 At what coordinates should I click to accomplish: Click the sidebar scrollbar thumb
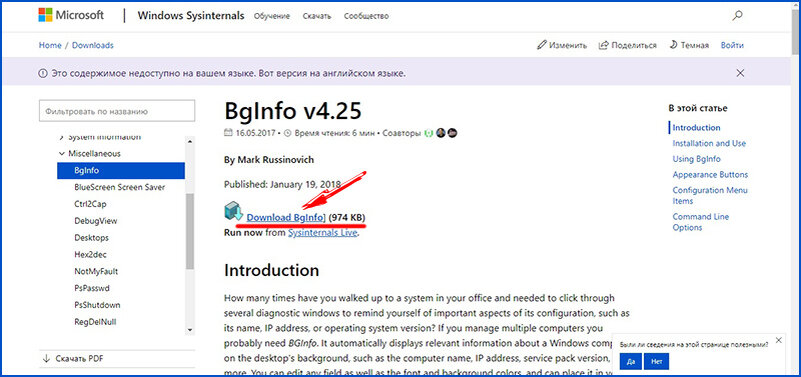(190, 231)
